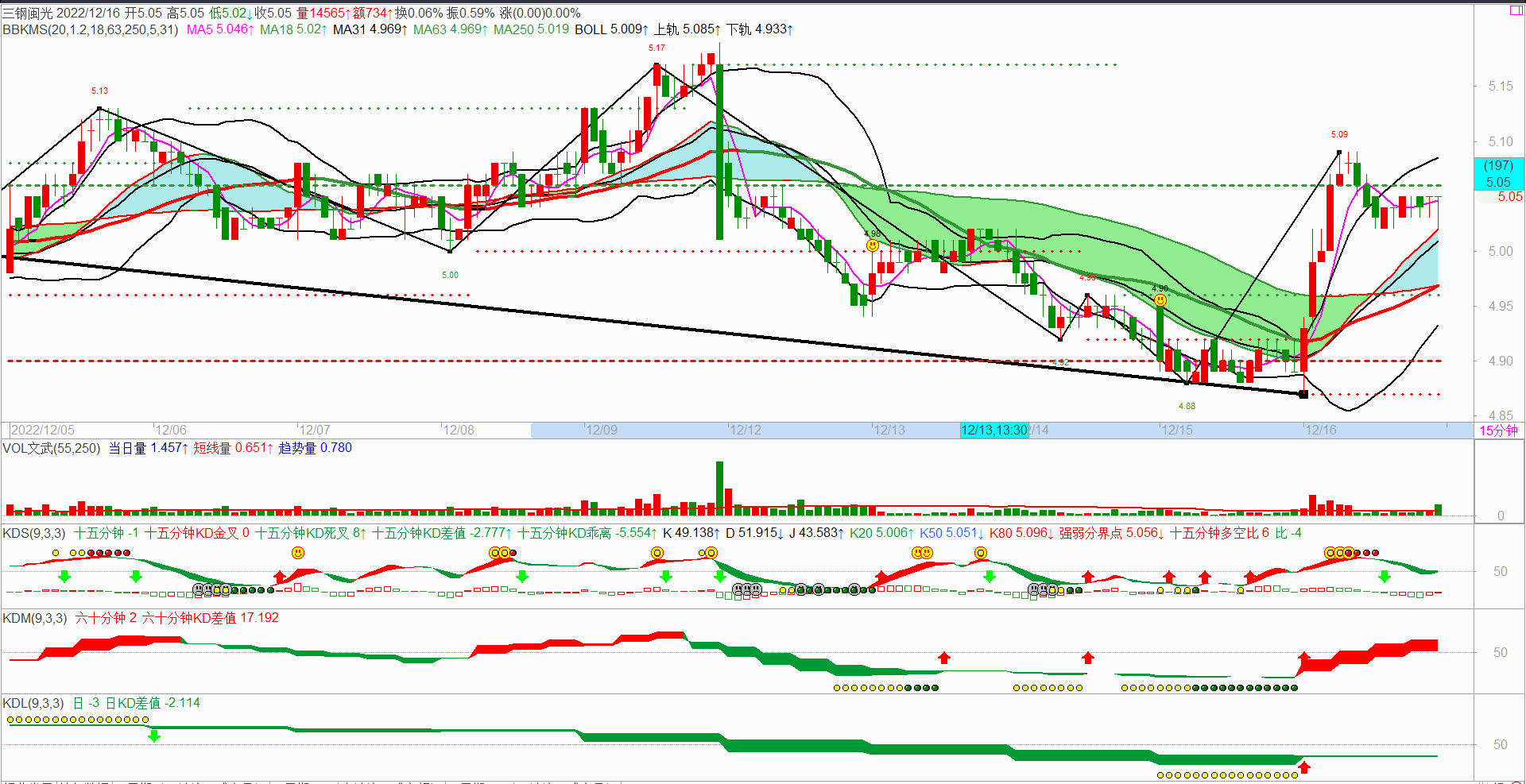Screen dimensions: 1526x784
Task: Click the K50 5.051 blue value label
Action: click(x=951, y=533)
